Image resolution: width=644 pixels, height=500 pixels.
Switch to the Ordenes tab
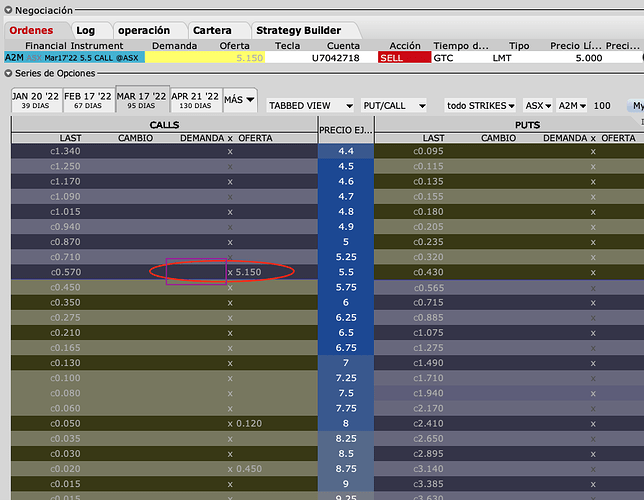[x=31, y=30]
